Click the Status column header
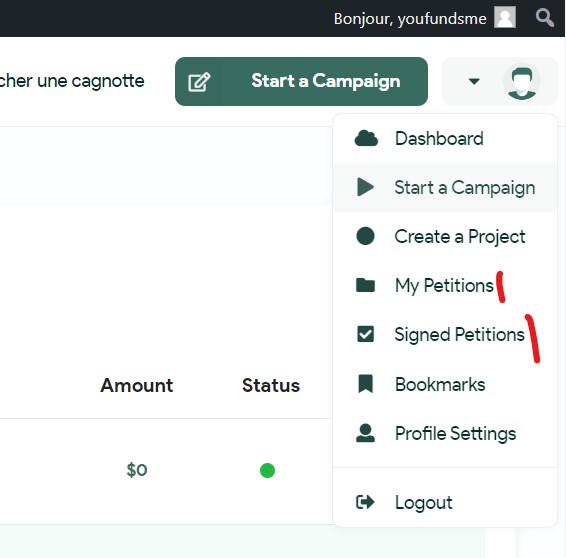This screenshot has height=558, width=566. tap(271, 385)
